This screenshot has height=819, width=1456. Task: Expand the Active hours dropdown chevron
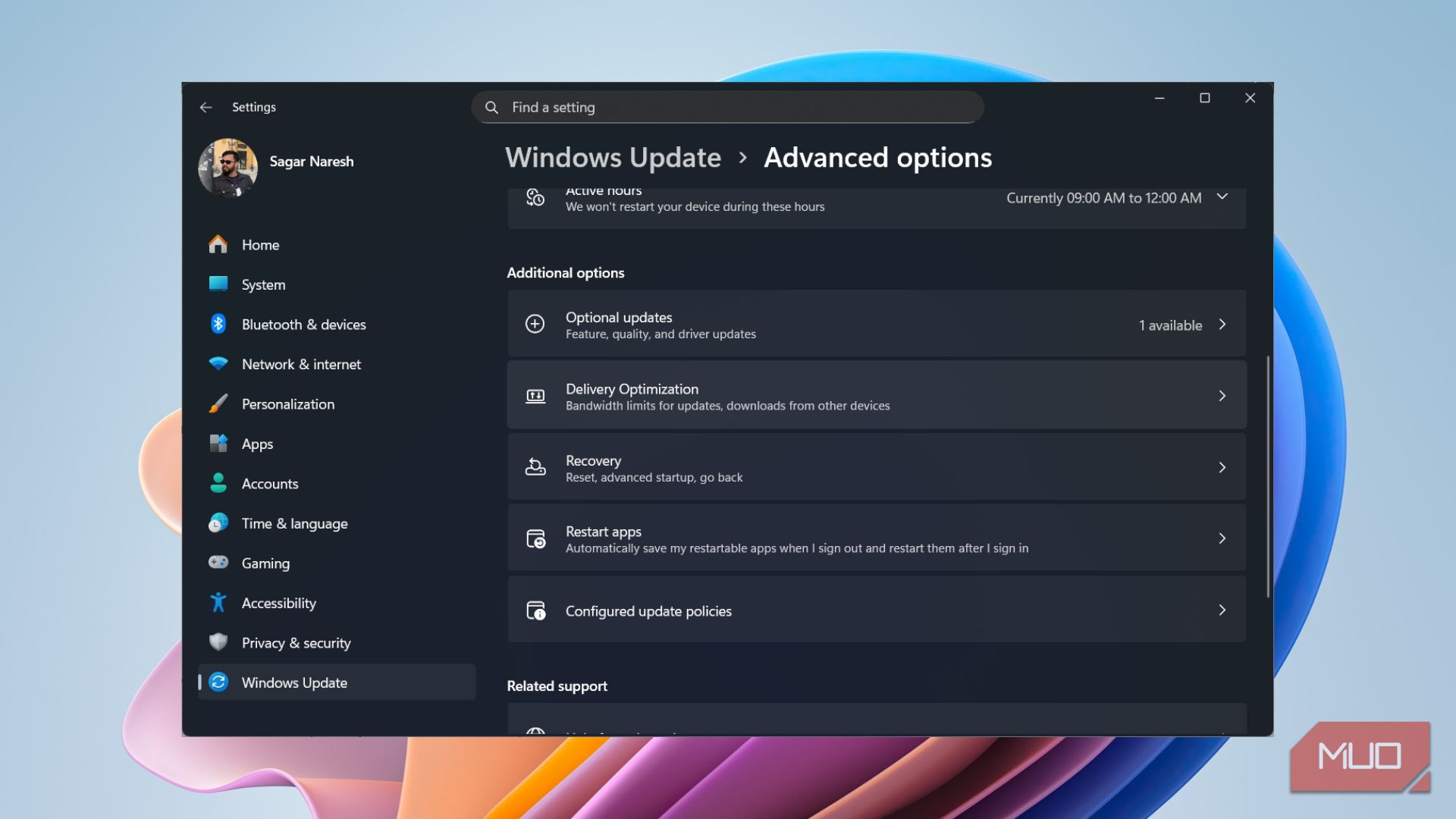[1222, 197]
